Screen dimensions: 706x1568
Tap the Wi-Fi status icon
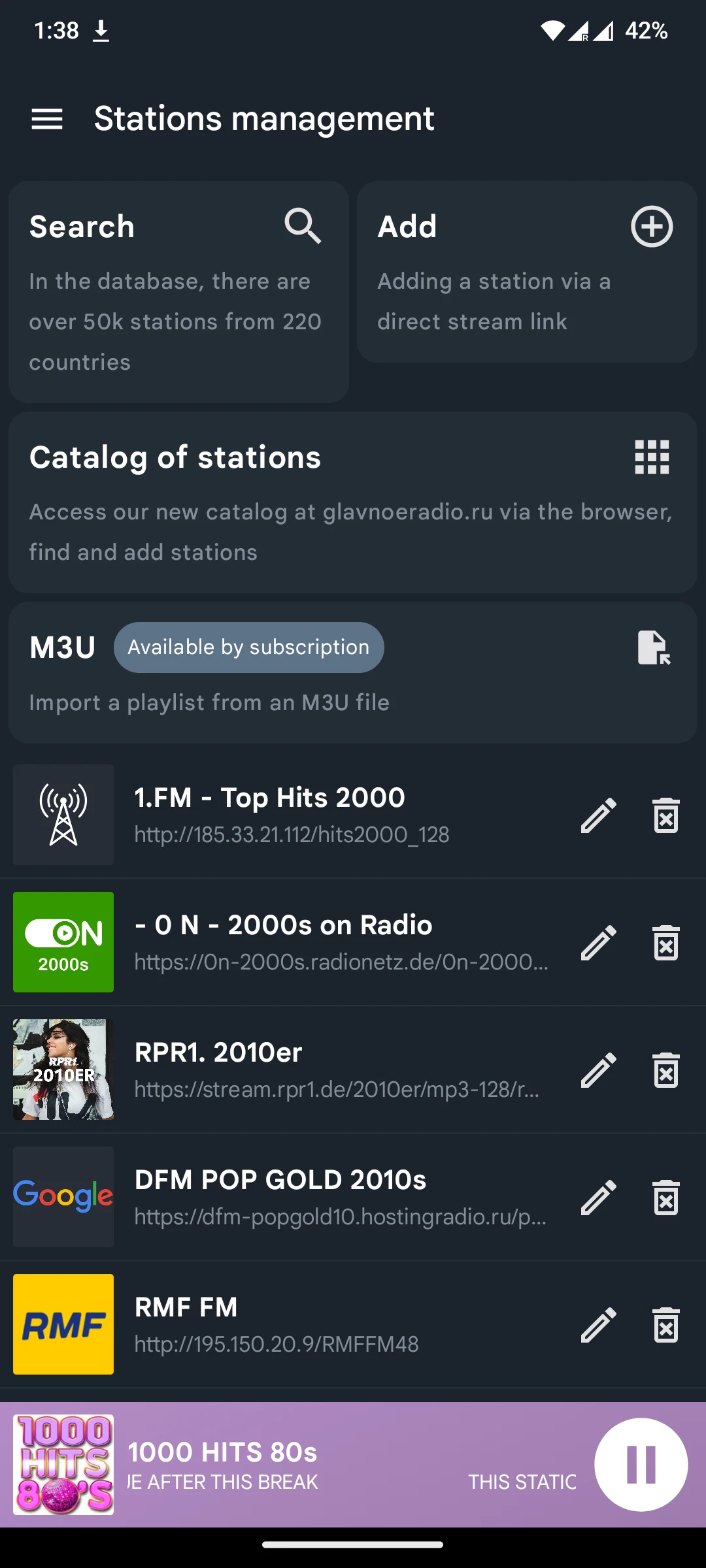tap(552, 31)
